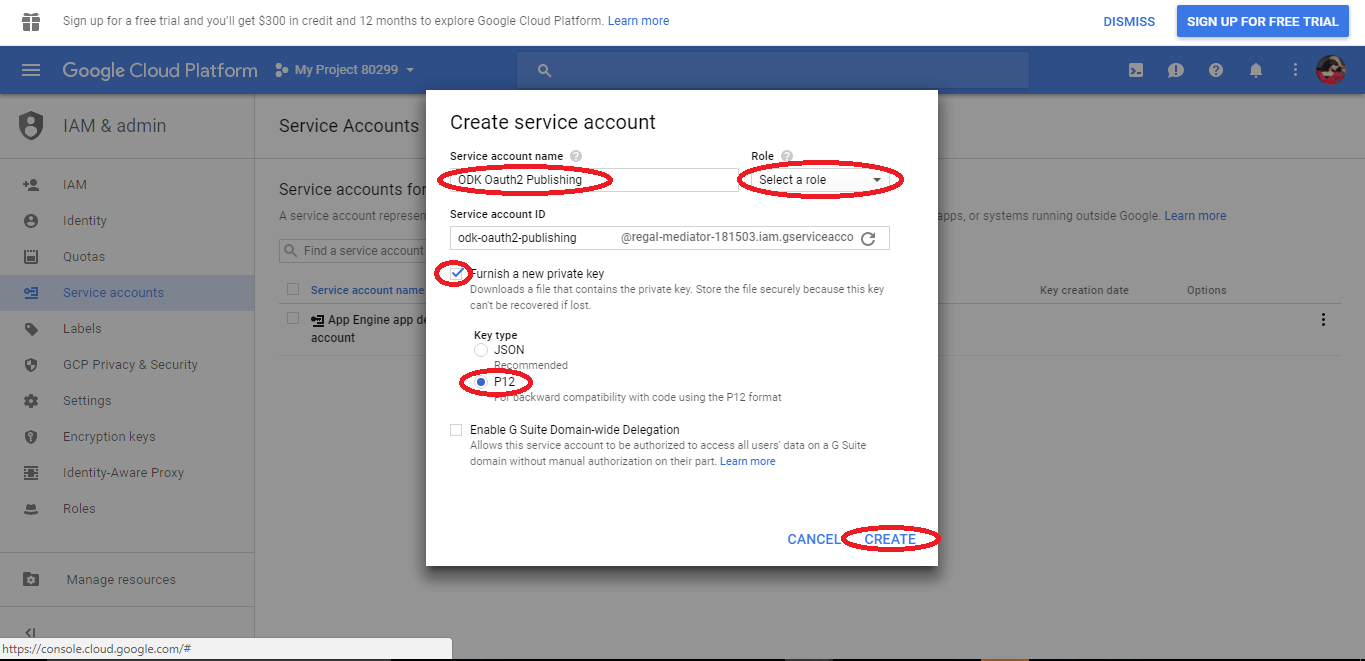Click the Manage resources folder icon

pyautogui.click(x=31, y=579)
